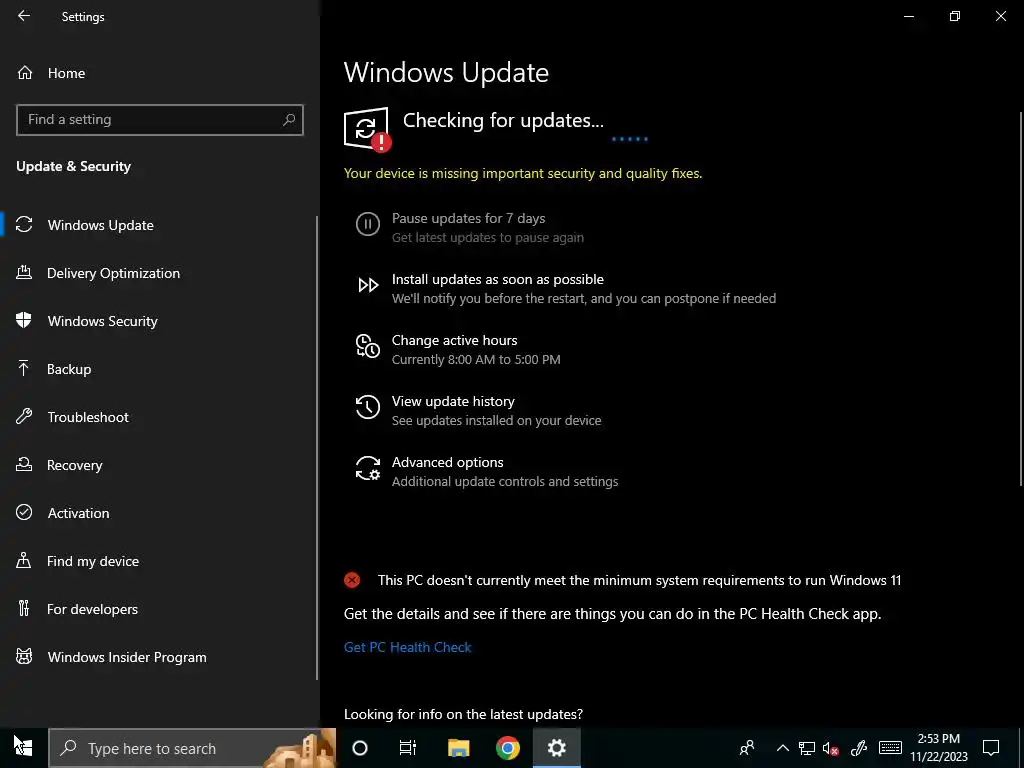Go to Backup settings
The width and height of the screenshot is (1024, 768).
click(x=160, y=369)
